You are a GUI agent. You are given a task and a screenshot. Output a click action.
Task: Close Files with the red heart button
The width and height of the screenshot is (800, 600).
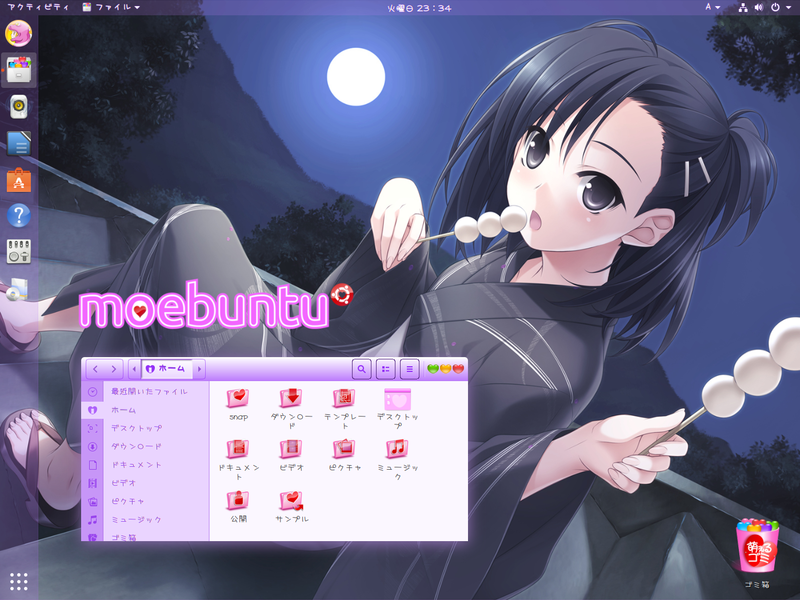pyautogui.click(x=458, y=368)
